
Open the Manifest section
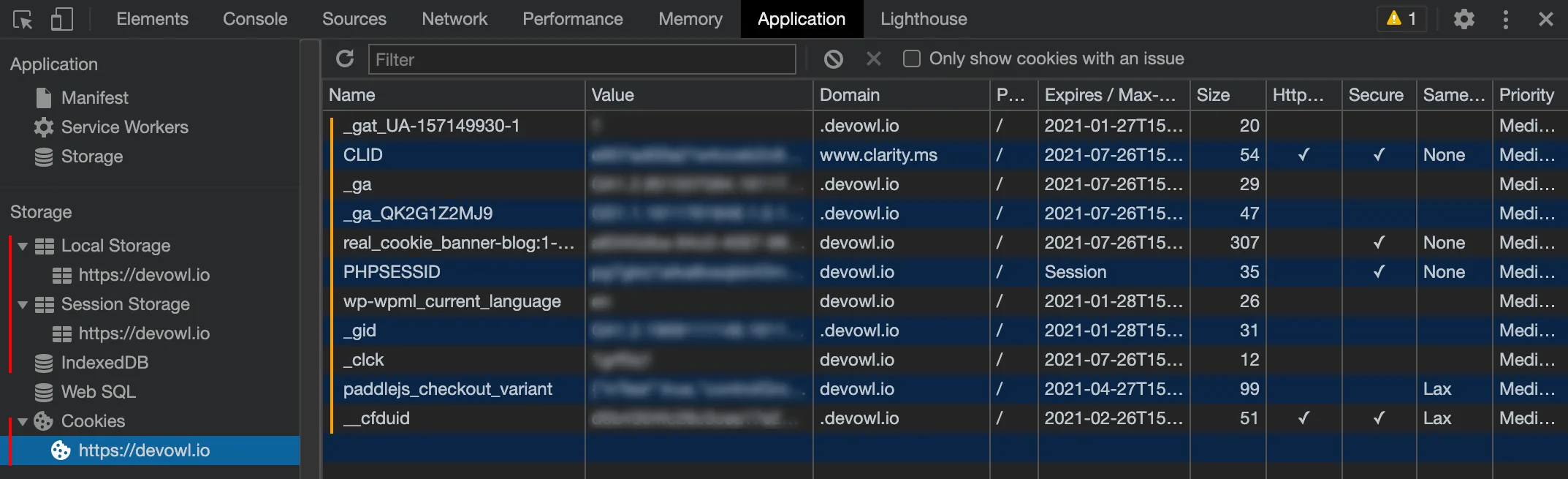pos(94,98)
